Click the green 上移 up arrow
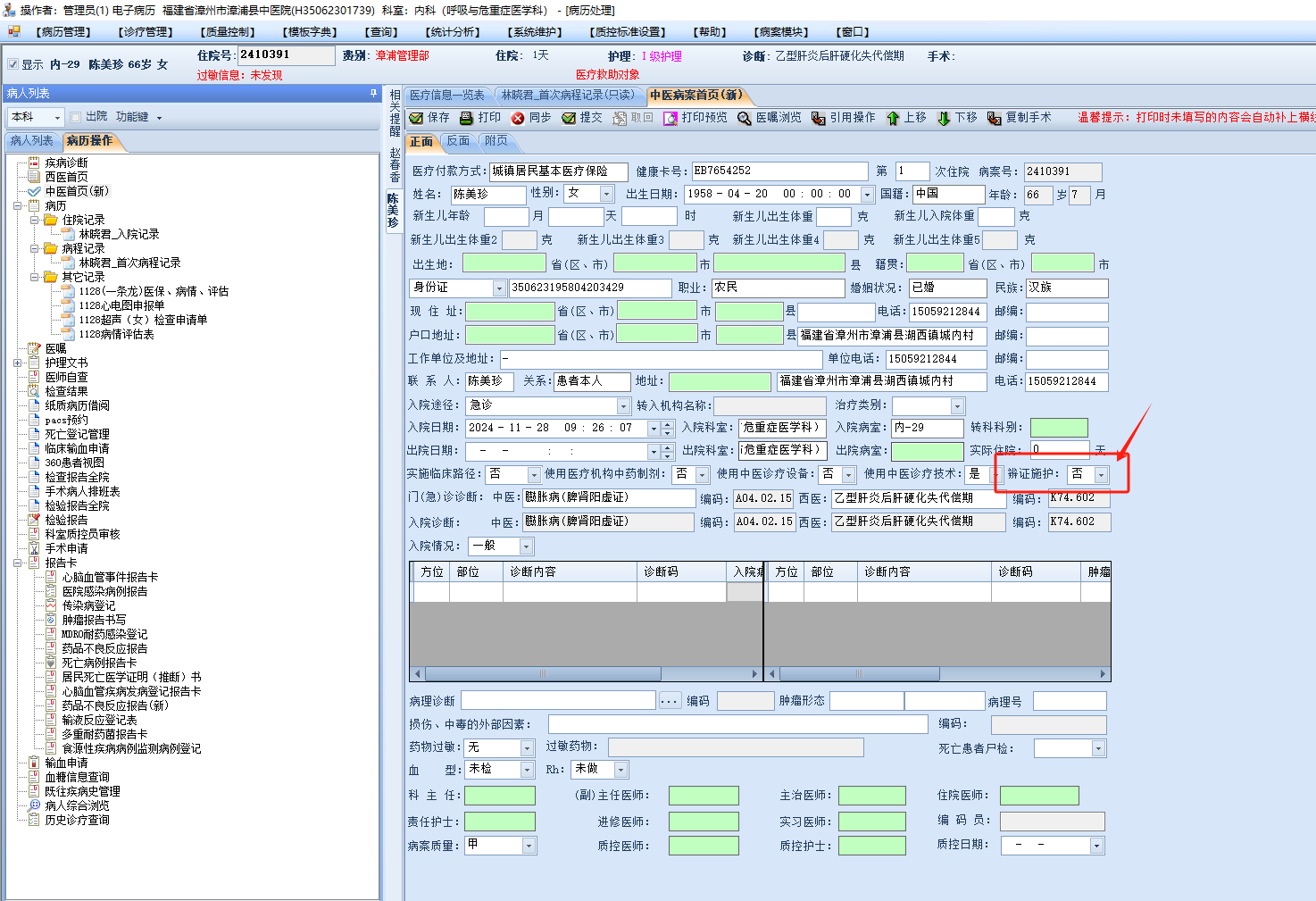 point(893,118)
